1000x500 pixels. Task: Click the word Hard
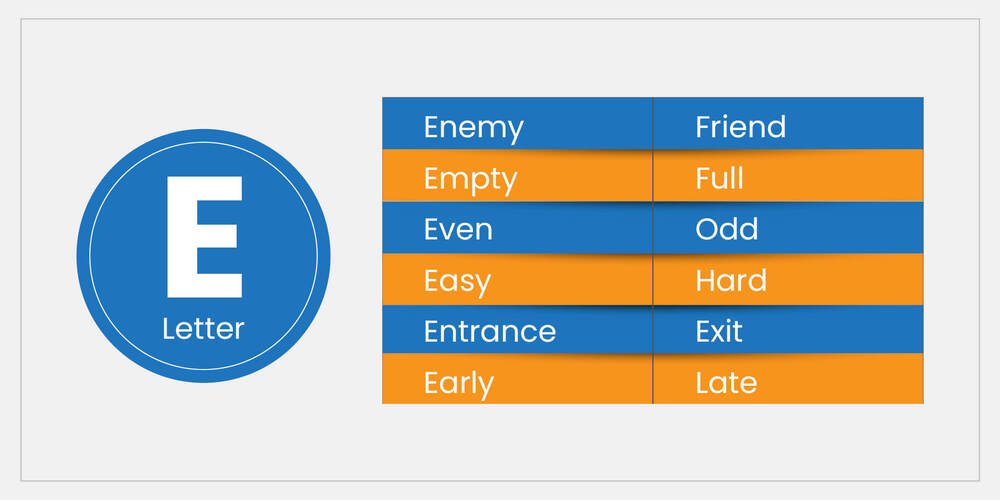pos(731,280)
